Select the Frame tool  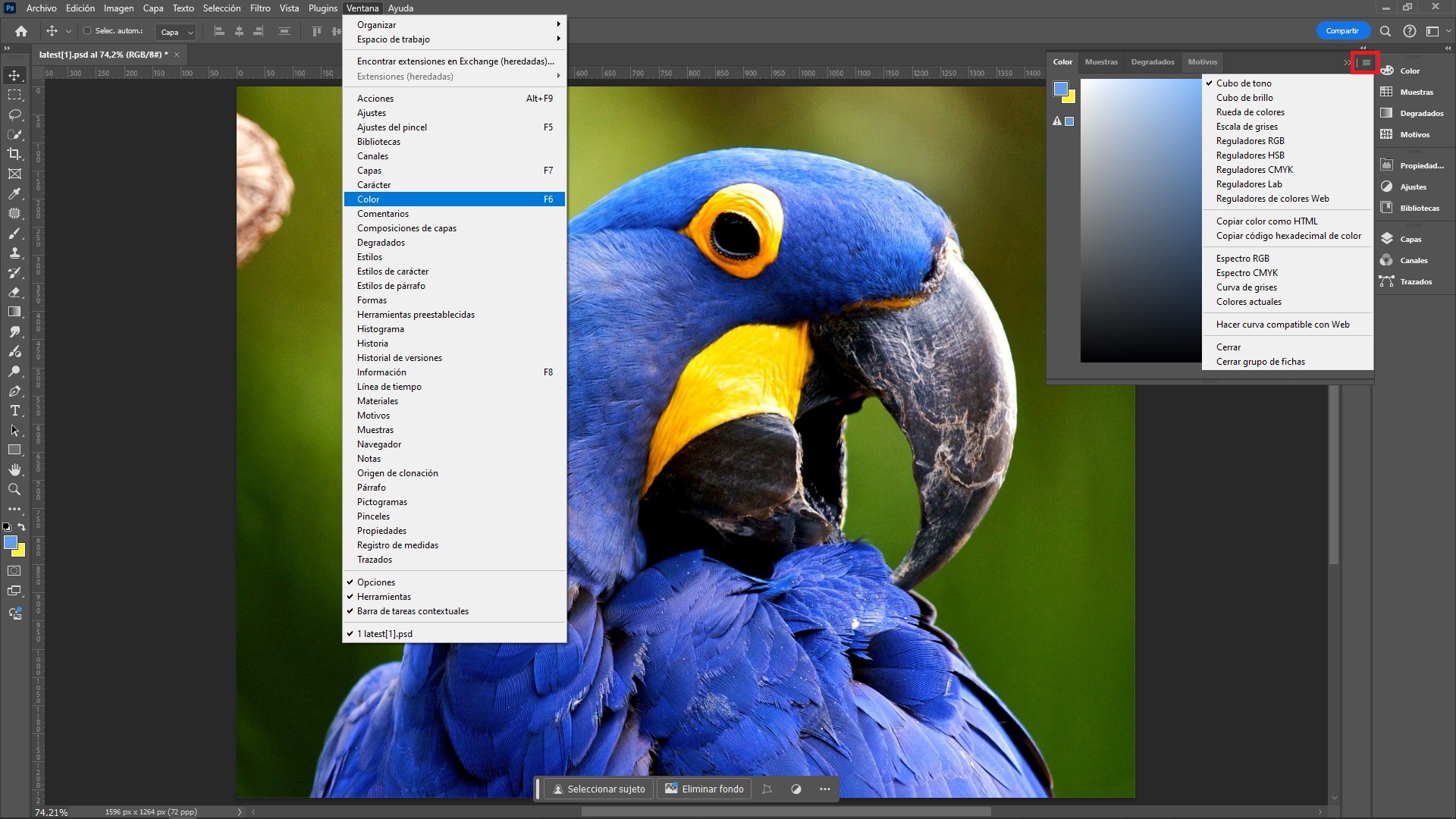click(14, 174)
